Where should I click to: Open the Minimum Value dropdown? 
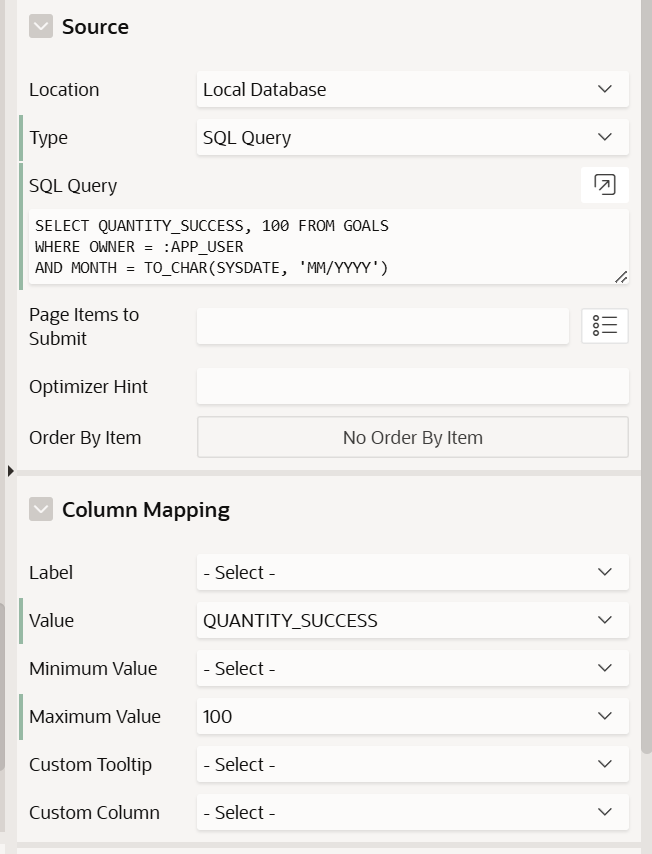412,668
